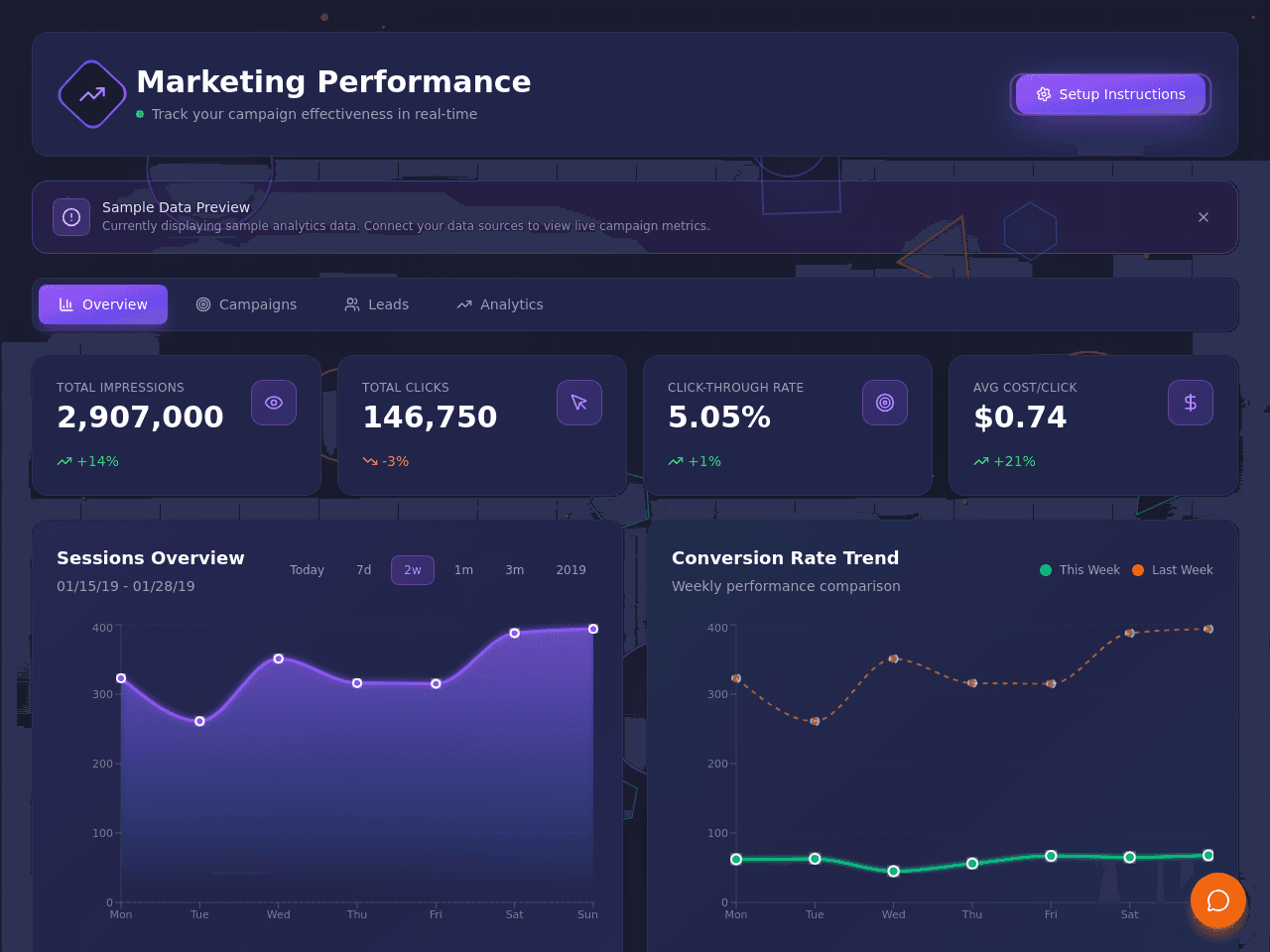The image size is (1270, 952).
Task: Open the Analytics tab
Action: point(500,304)
